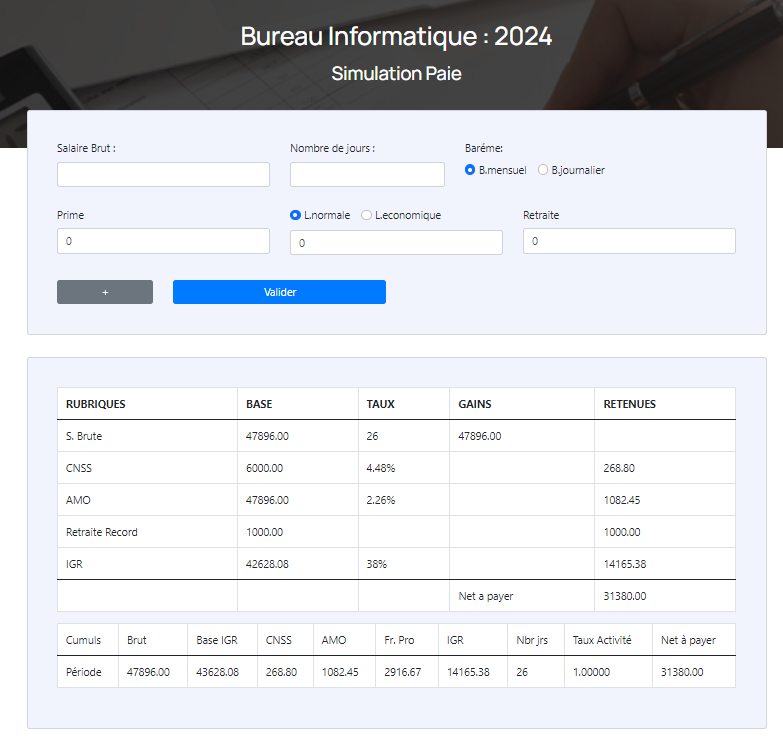
Task: Click into the Nombre de jours field
Action: pyautogui.click(x=367, y=175)
